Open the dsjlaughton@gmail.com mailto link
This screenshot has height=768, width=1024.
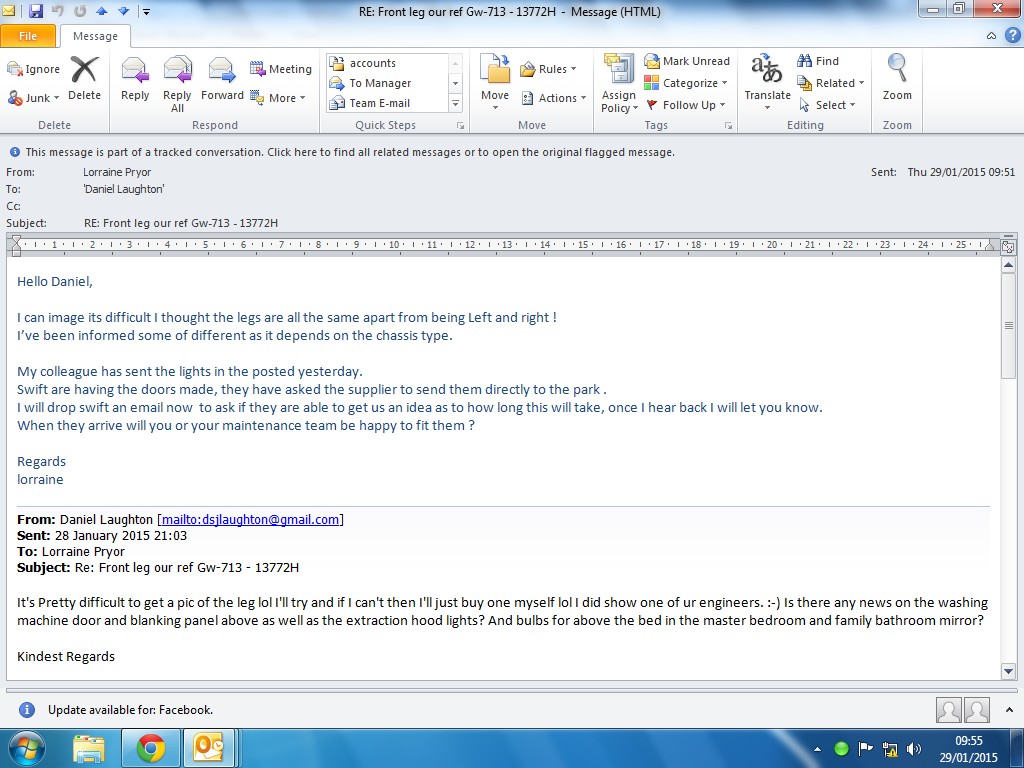[250, 520]
